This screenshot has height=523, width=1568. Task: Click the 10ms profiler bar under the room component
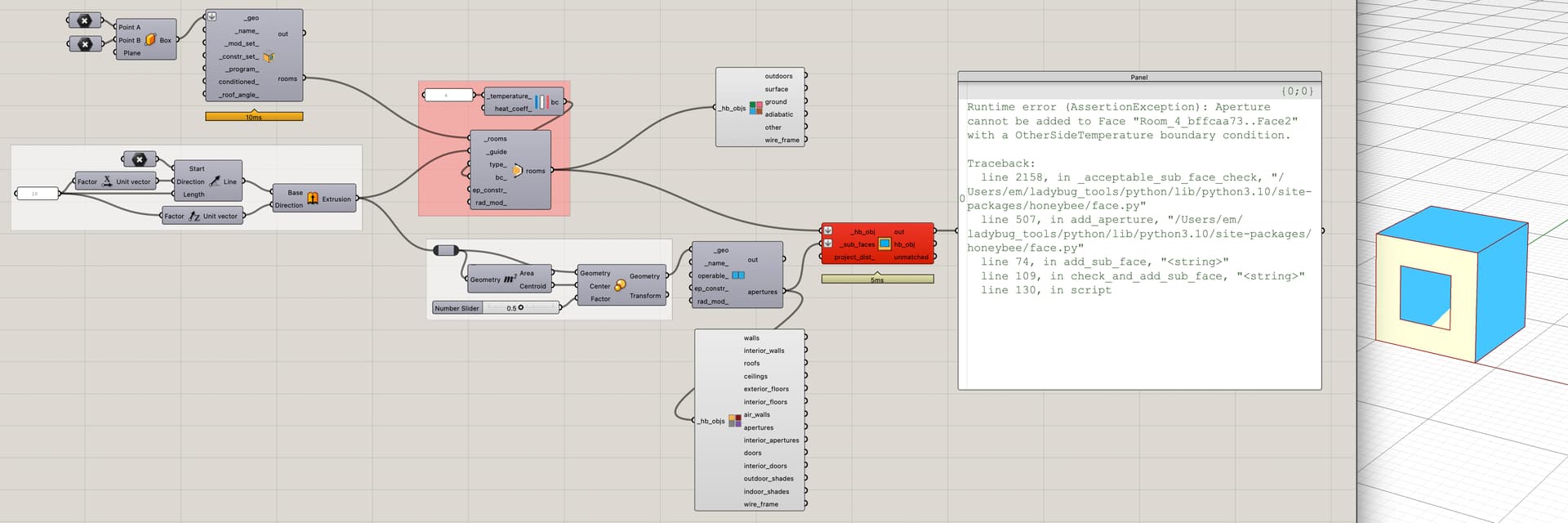click(254, 117)
